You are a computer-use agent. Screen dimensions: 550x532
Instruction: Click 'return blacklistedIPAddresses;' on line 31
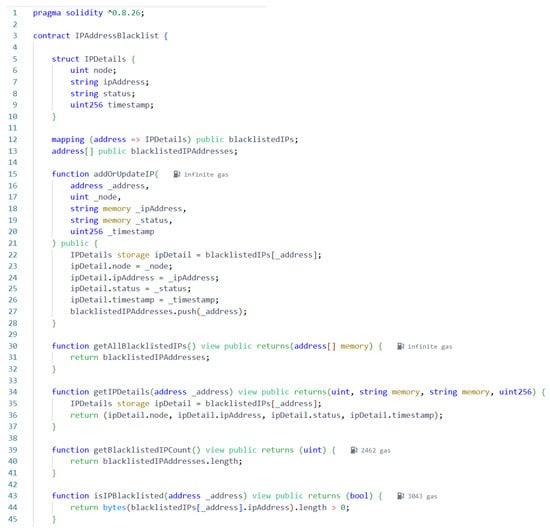140,357
